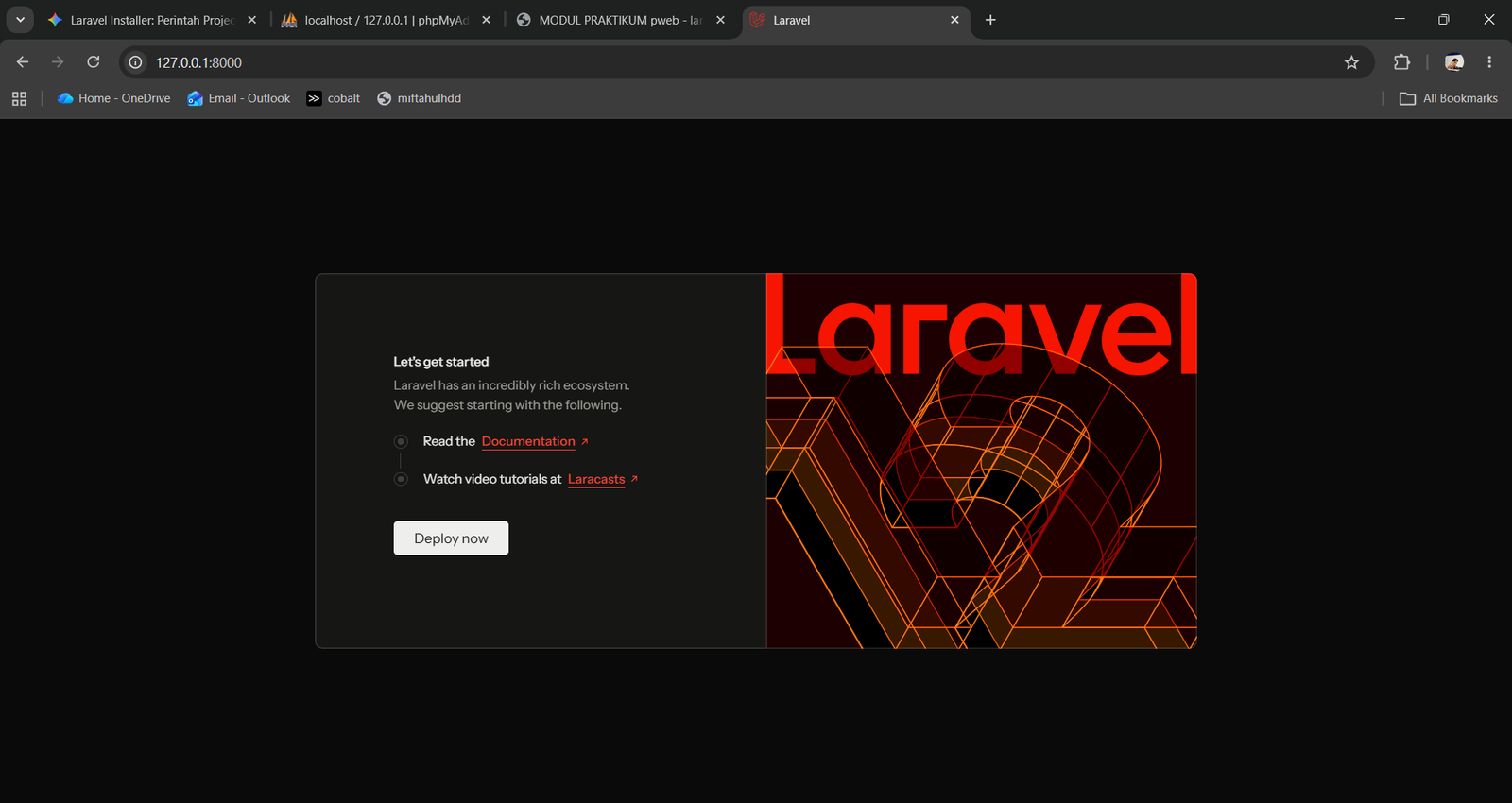Go back to previous page
The image size is (1512, 803).
23,62
